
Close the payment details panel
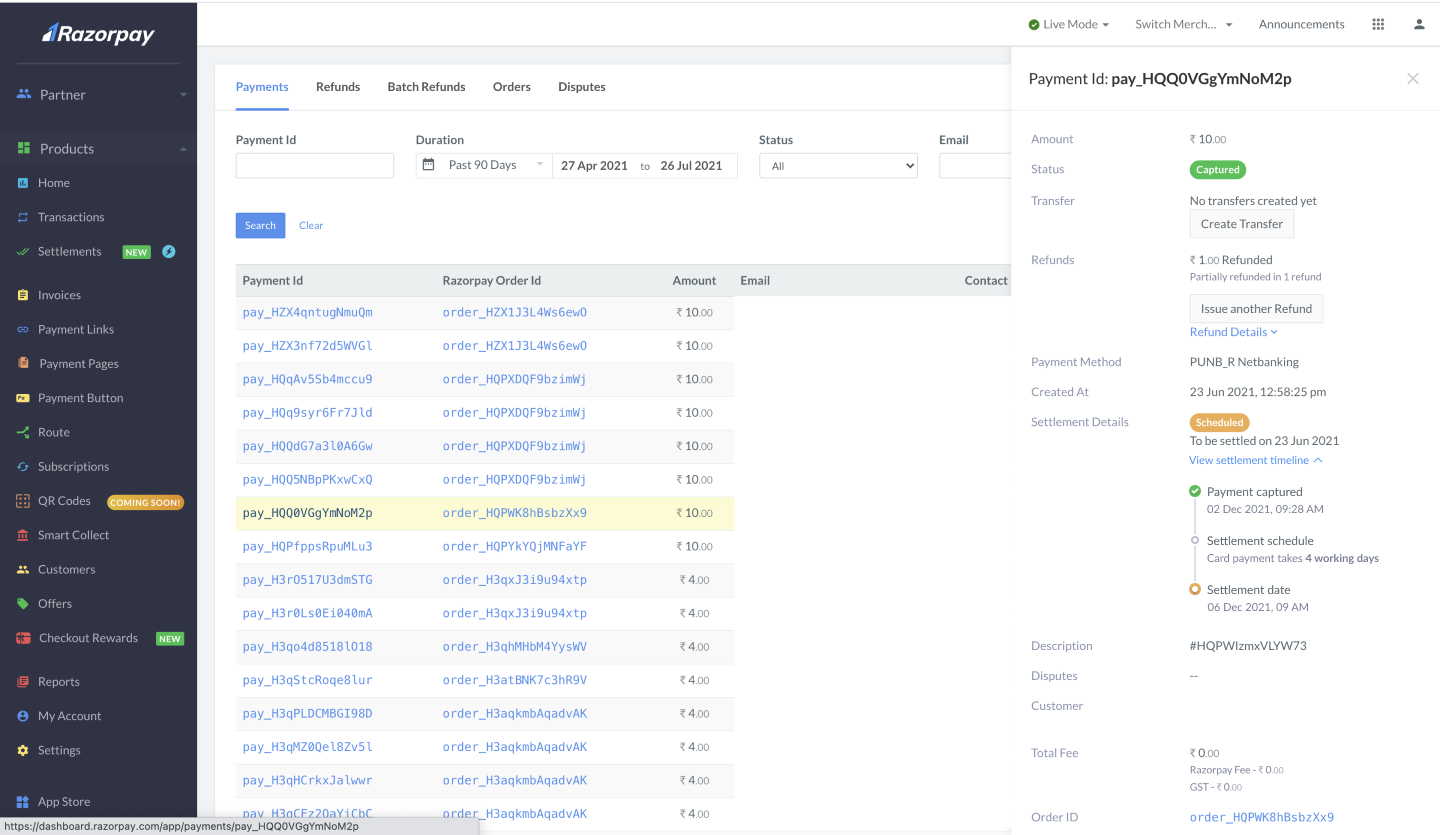tap(1413, 78)
